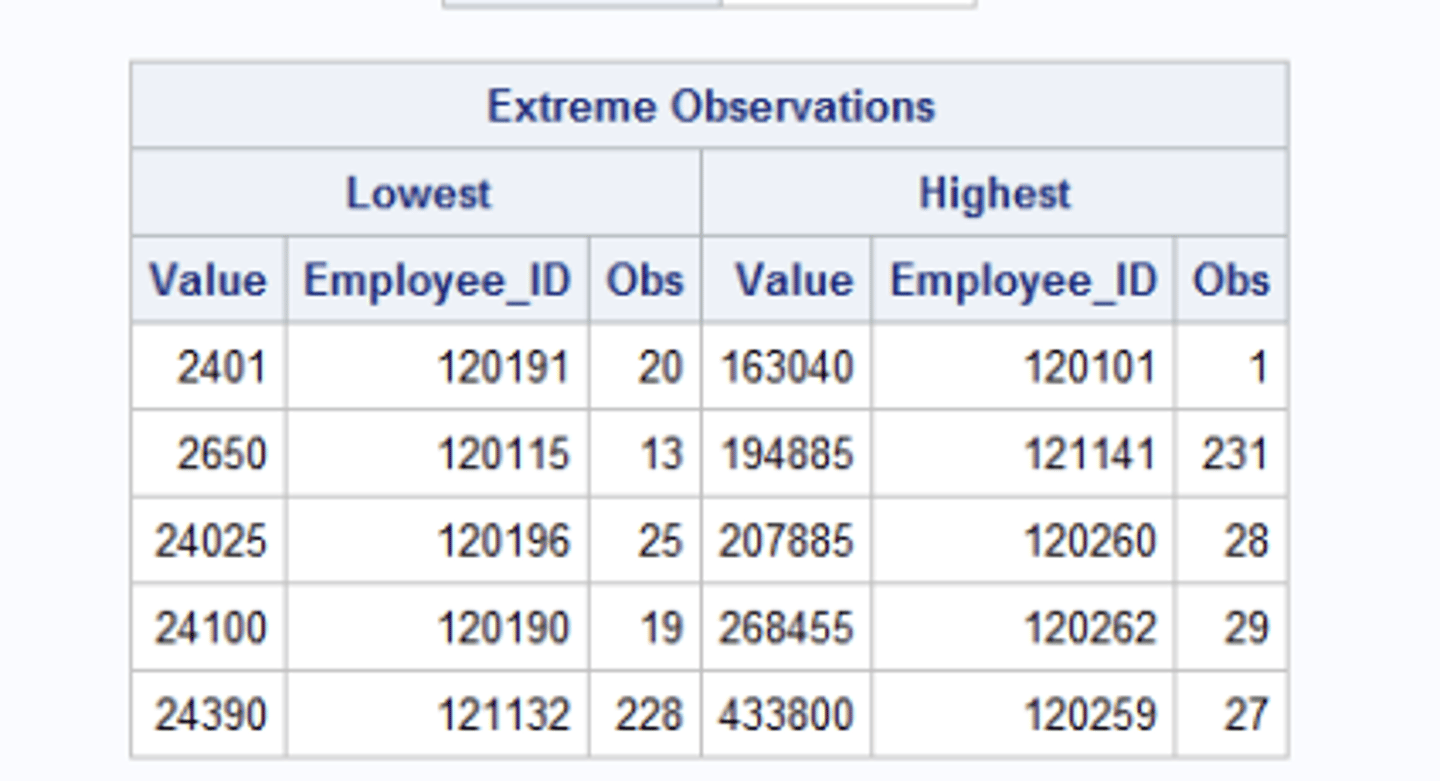Click Employee_ID 120262
This screenshot has height=781, width=1440.
pos(1090,628)
